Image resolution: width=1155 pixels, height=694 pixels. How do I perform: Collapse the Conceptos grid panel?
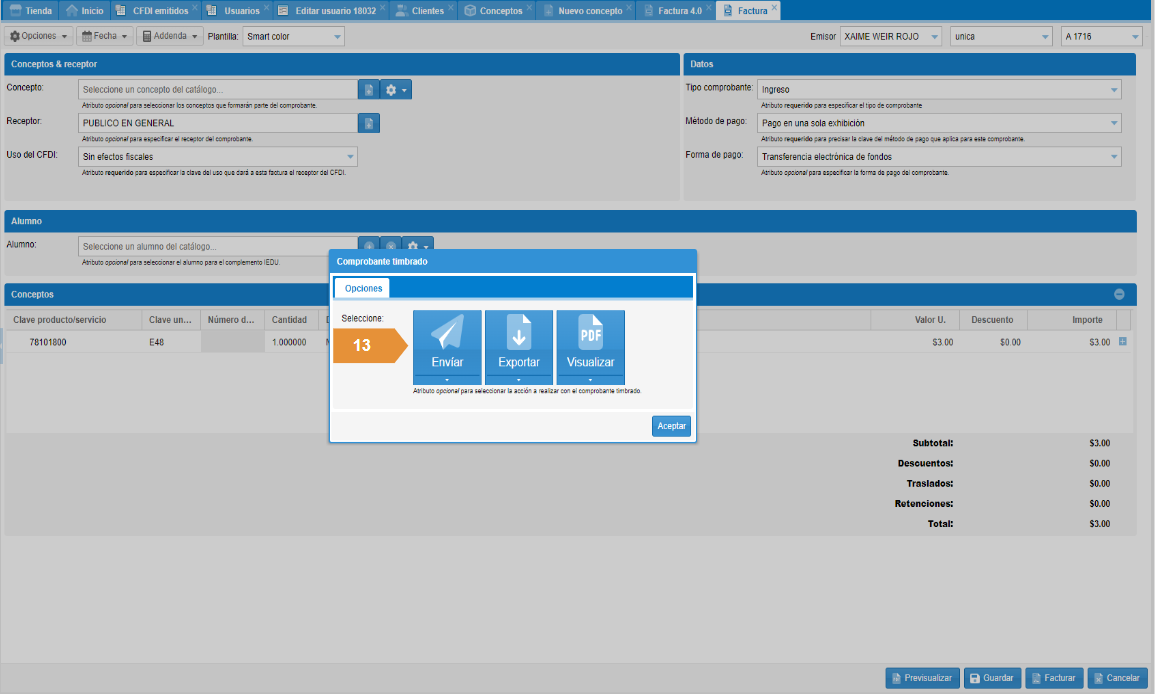[x=1119, y=294]
